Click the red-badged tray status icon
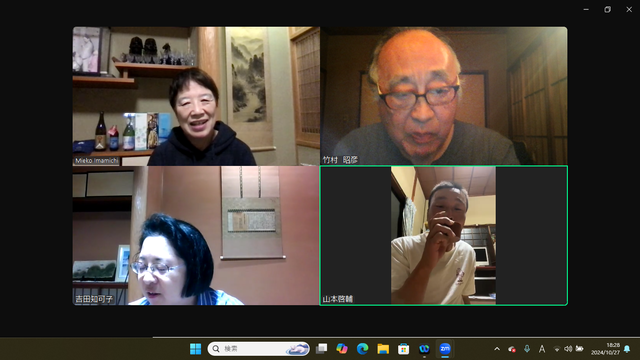Viewport: 640px width, 360px height. 512,349
